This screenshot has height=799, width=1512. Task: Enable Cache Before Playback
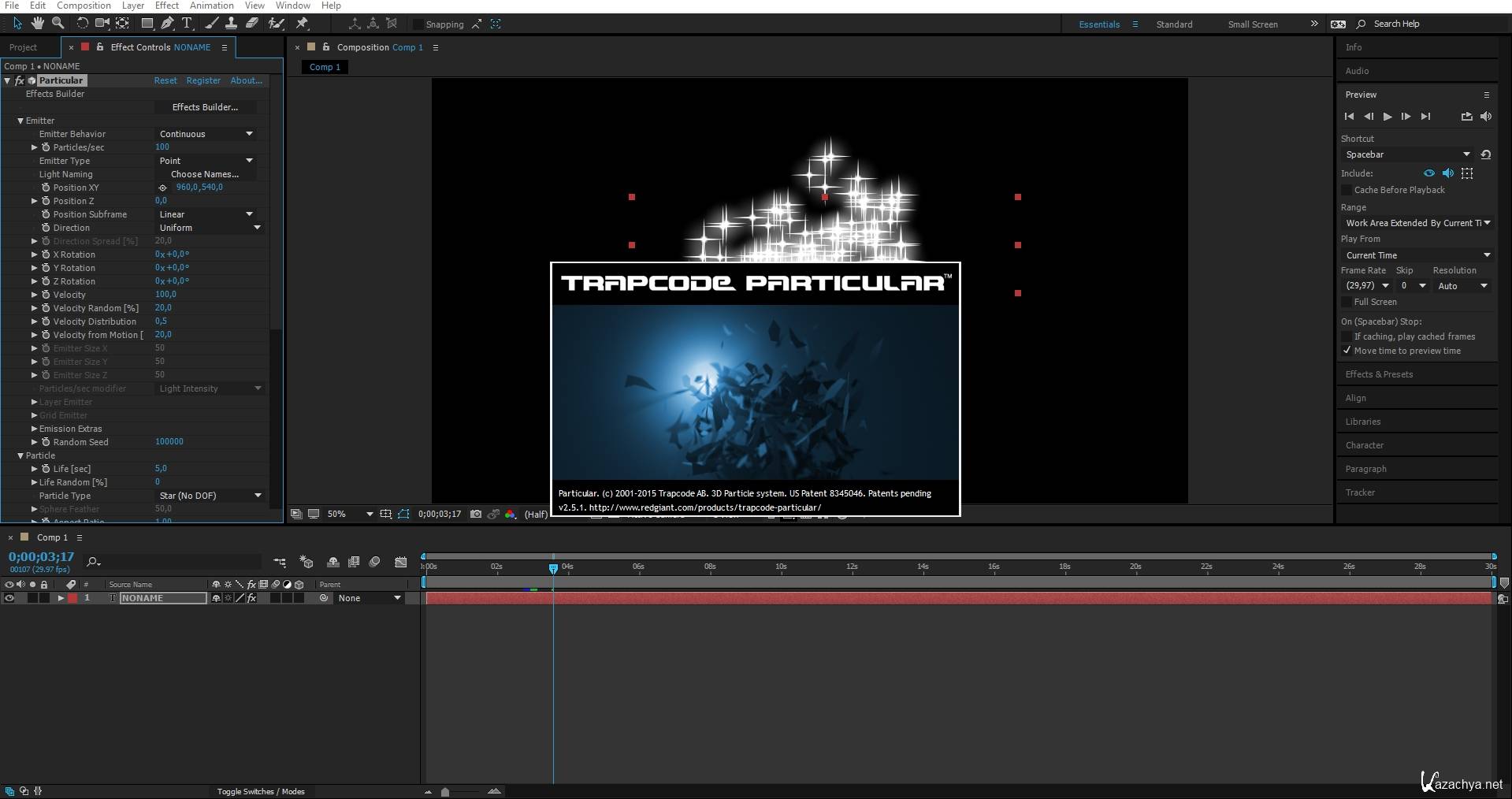pos(1347,190)
